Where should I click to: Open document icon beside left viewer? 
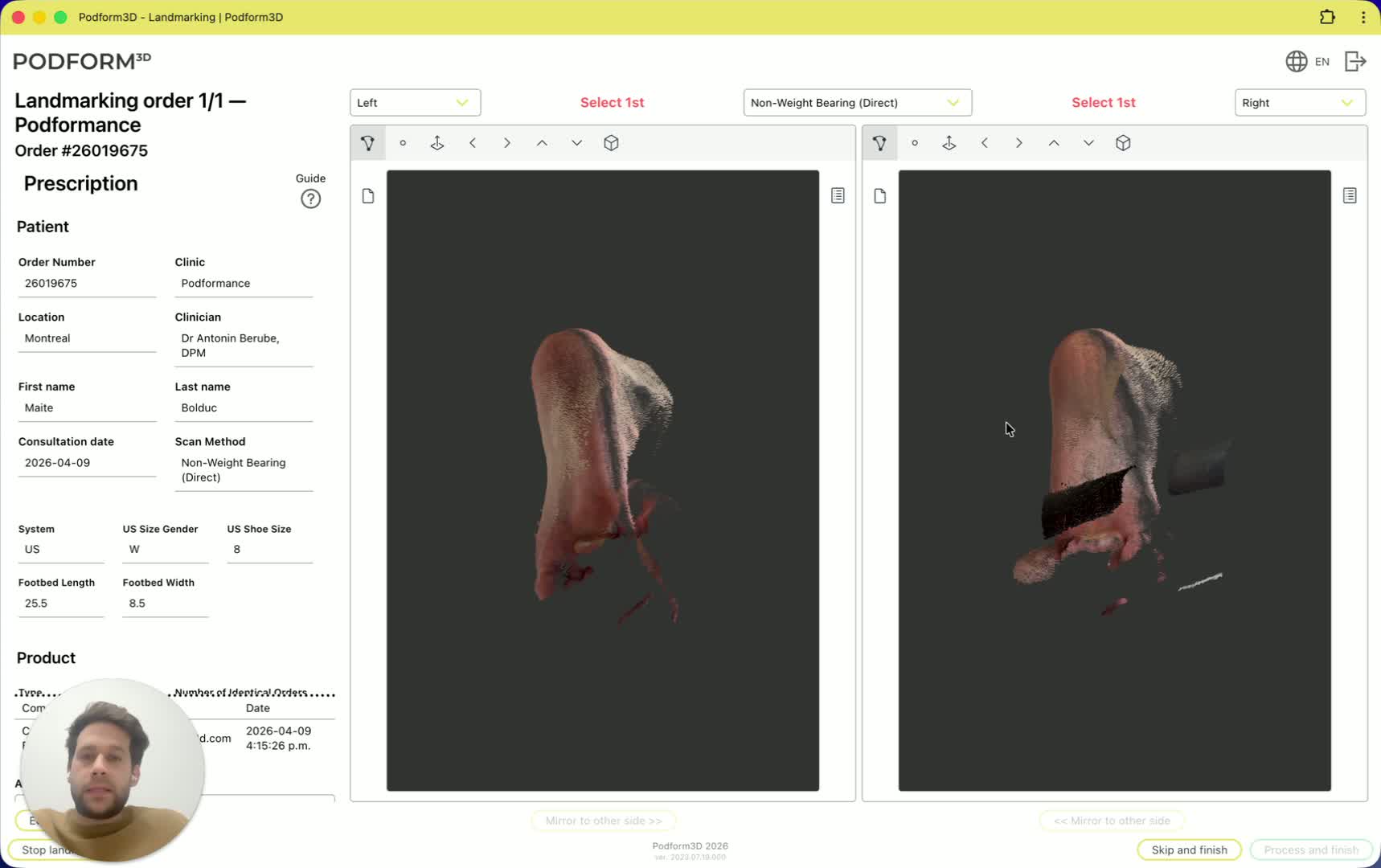[x=368, y=196]
